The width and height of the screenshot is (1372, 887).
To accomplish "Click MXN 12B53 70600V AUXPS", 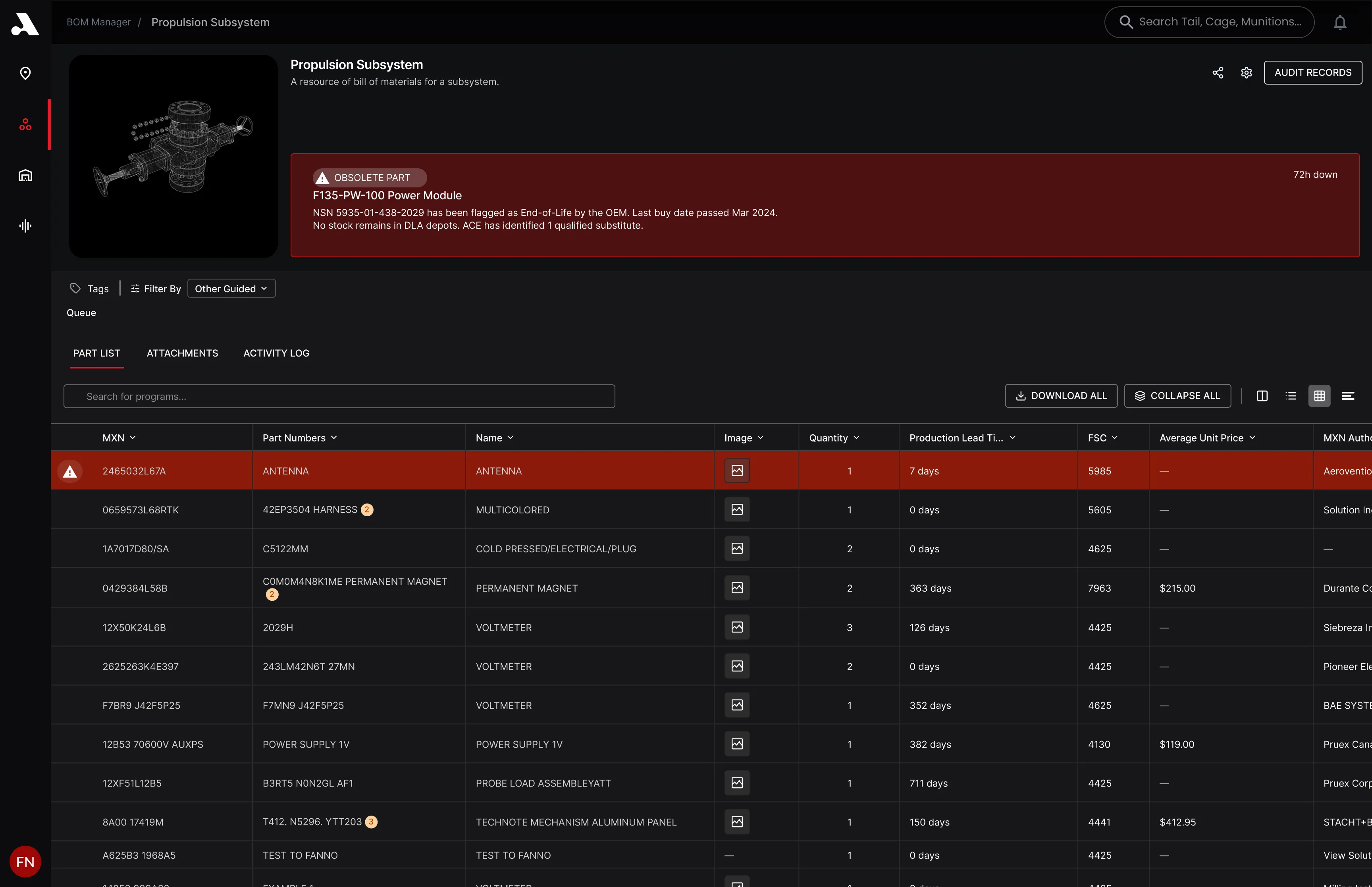I will (x=152, y=744).
